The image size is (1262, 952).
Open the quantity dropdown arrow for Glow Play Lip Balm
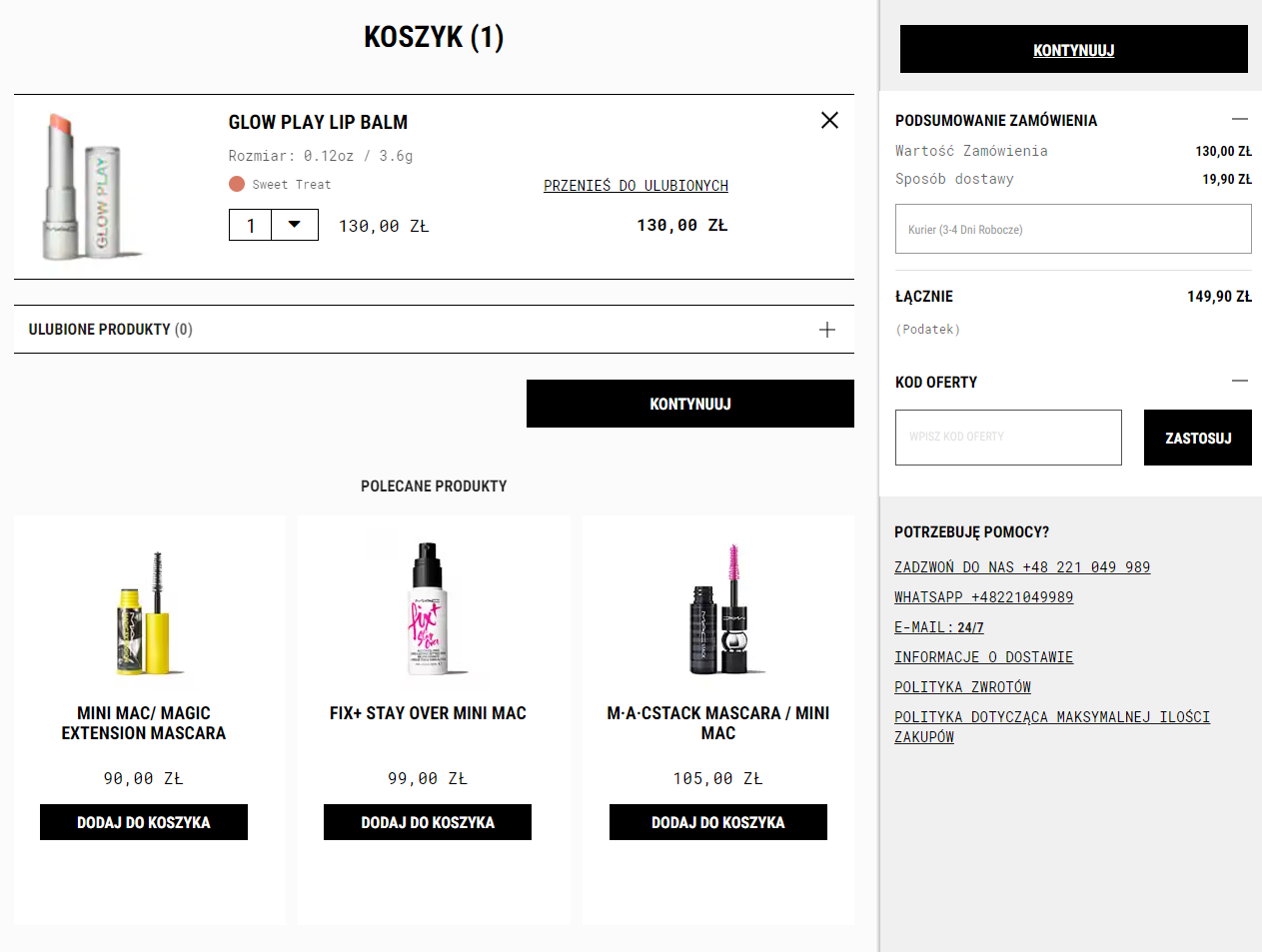coord(295,225)
